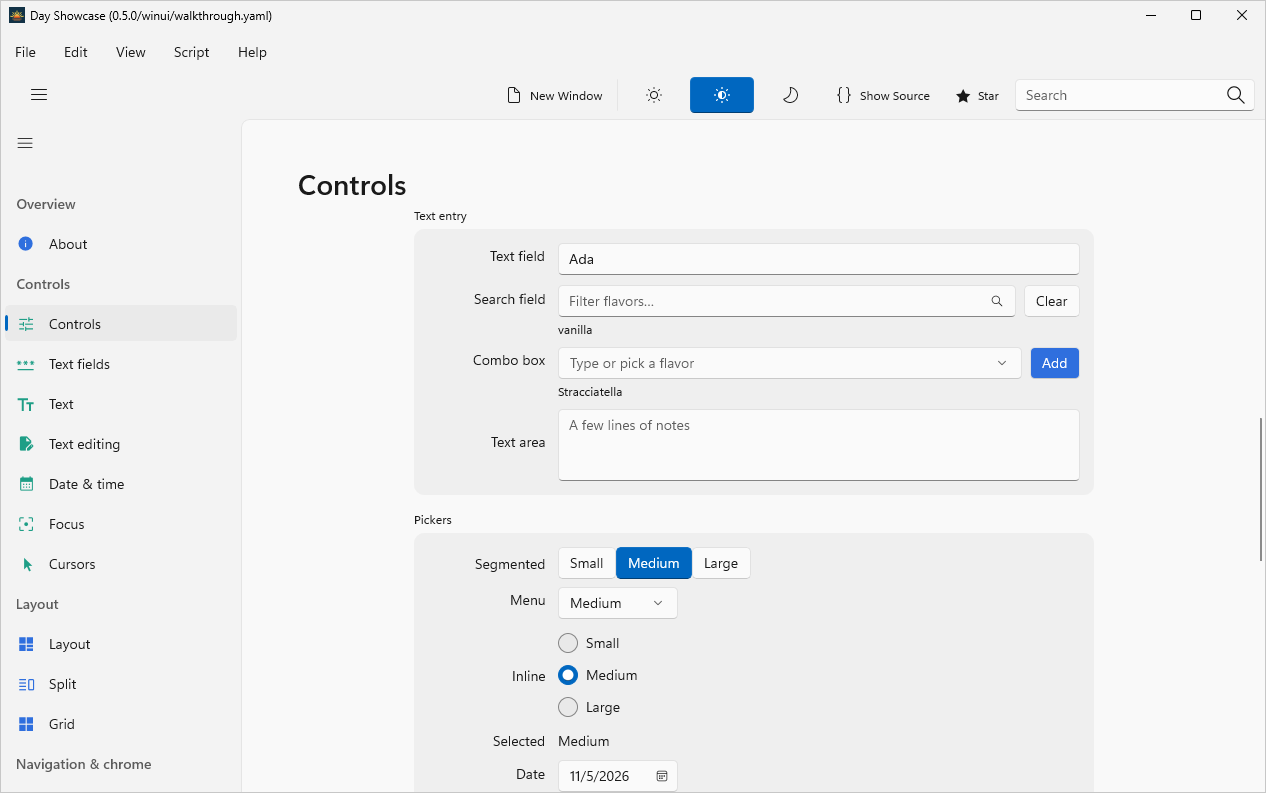Click the Text editing pencil-page icon

click(x=27, y=444)
